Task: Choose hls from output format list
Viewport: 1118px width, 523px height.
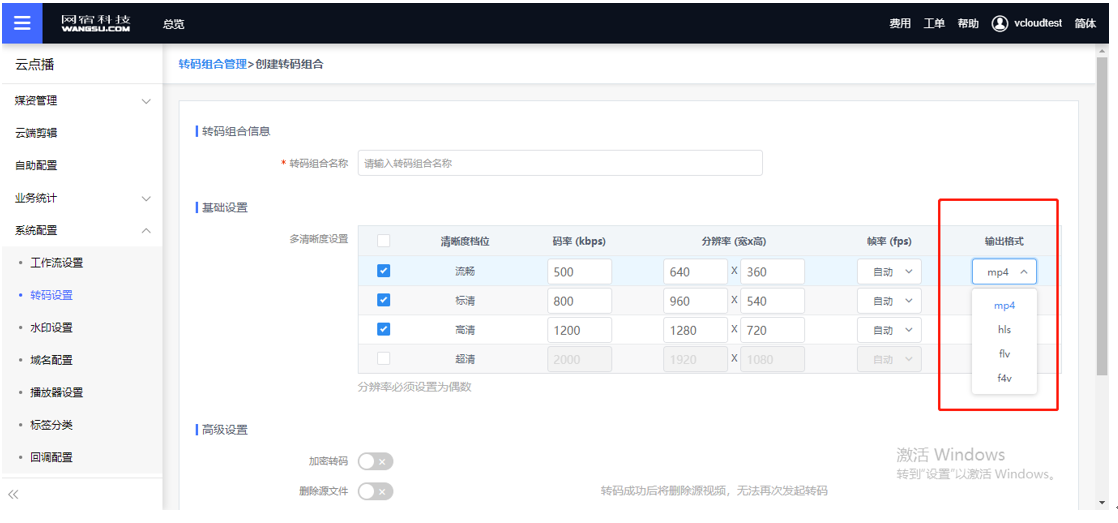Action: point(1004,330)
